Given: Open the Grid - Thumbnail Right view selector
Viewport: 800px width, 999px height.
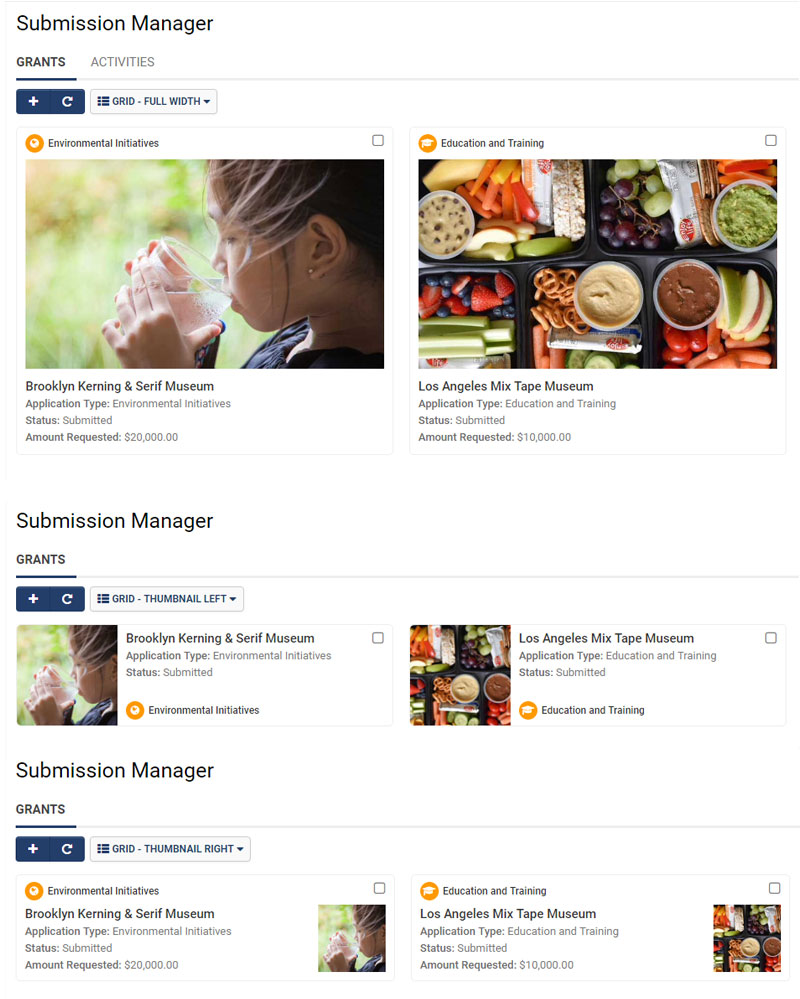Looking at the screenshot, I should click(x=170, y=849).
